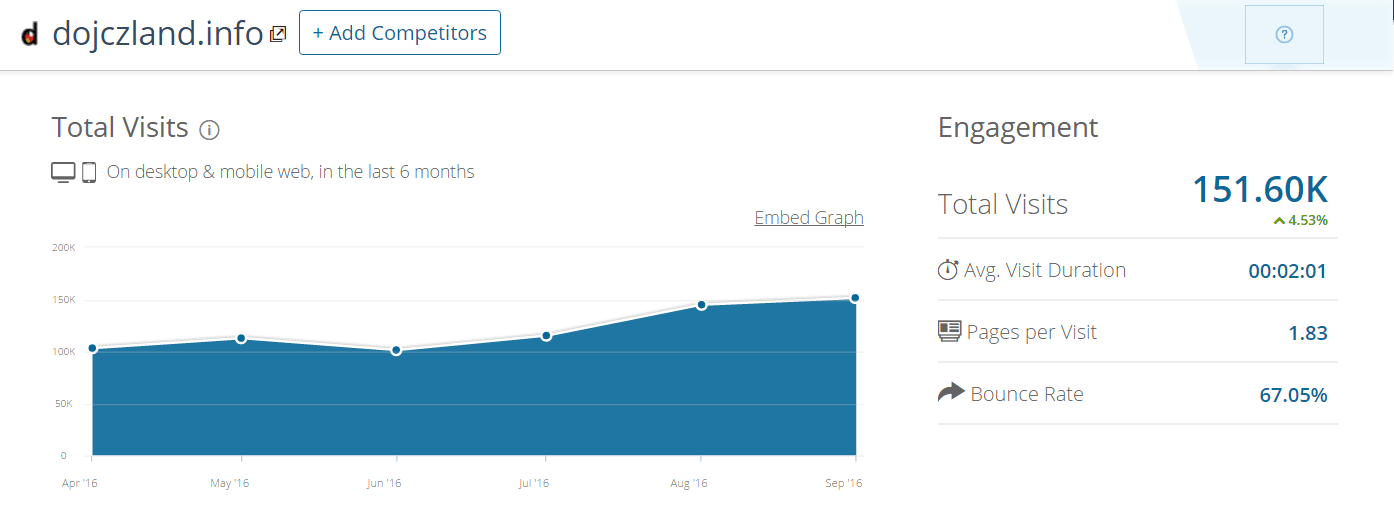Click the green 4.53% increase arrow
This screenshot has width=1394, height=515.
point(1279,221)
